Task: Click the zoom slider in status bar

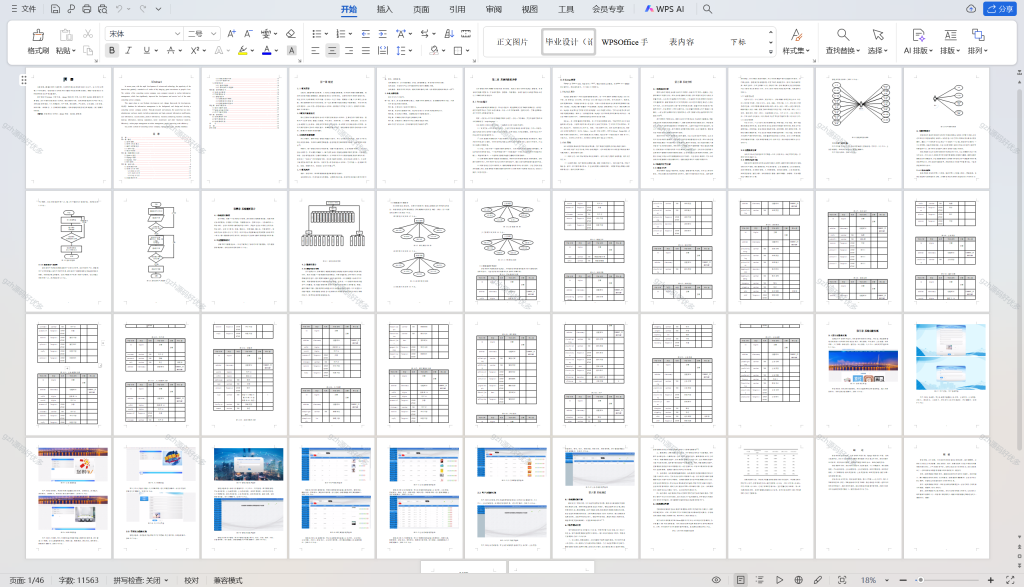Action: point(947,580)
